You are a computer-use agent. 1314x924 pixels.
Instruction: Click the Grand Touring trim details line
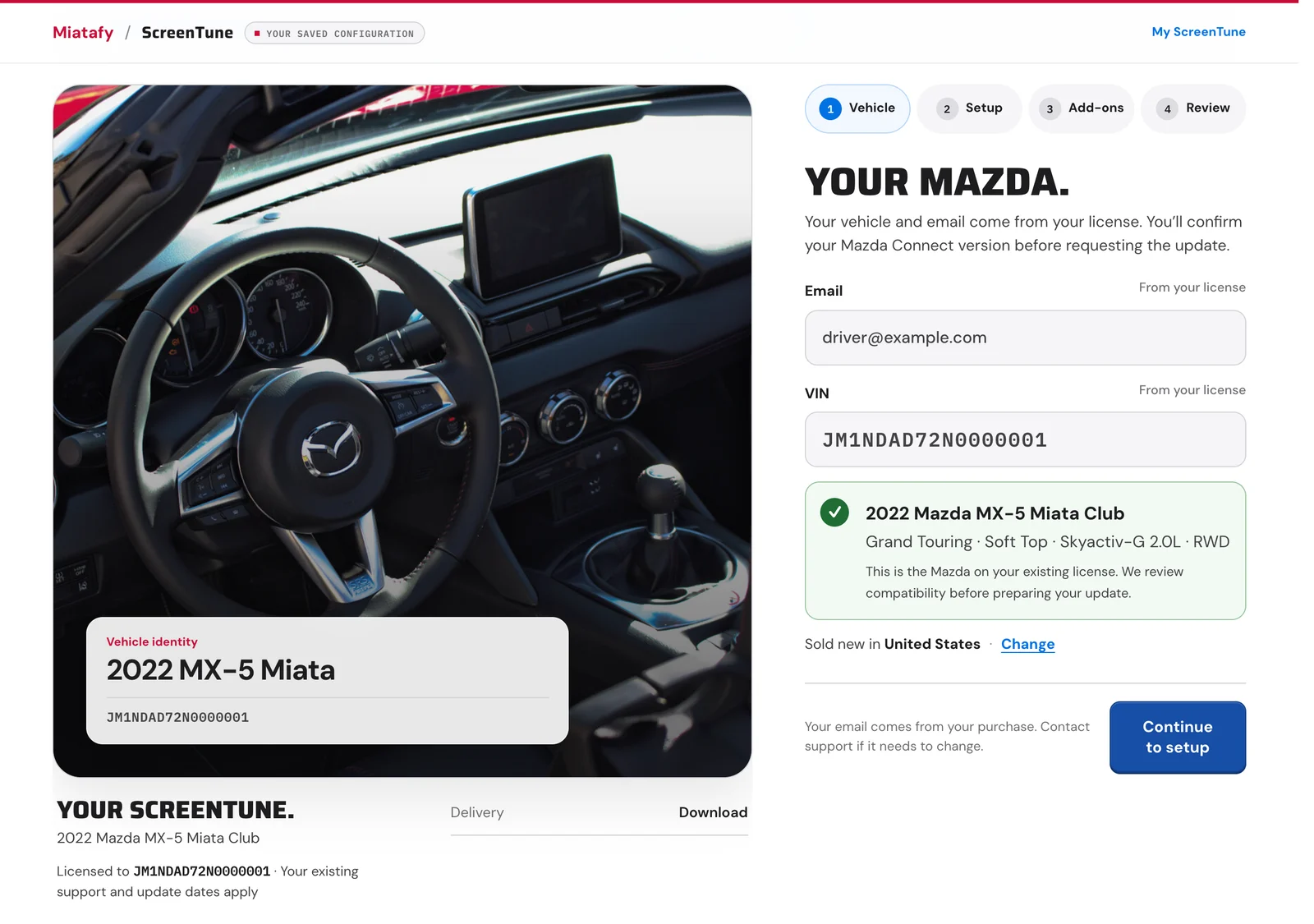[1047, 542]
